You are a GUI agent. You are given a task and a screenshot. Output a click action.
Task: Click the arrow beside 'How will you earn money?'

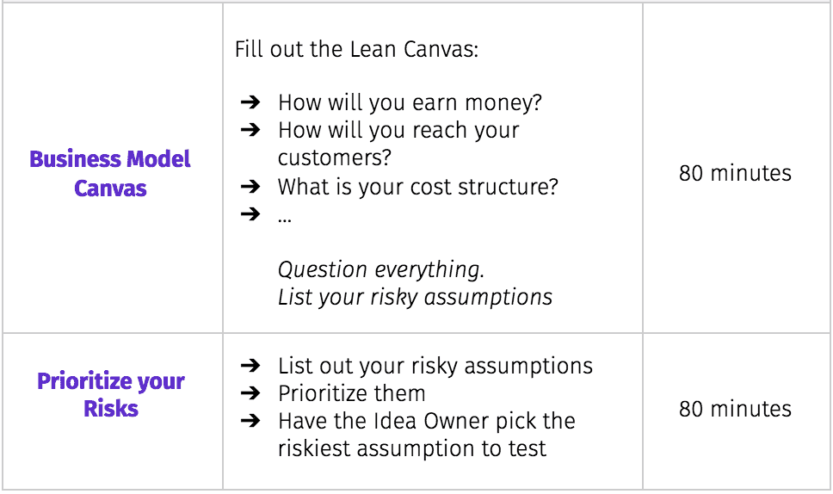[250, 102]
